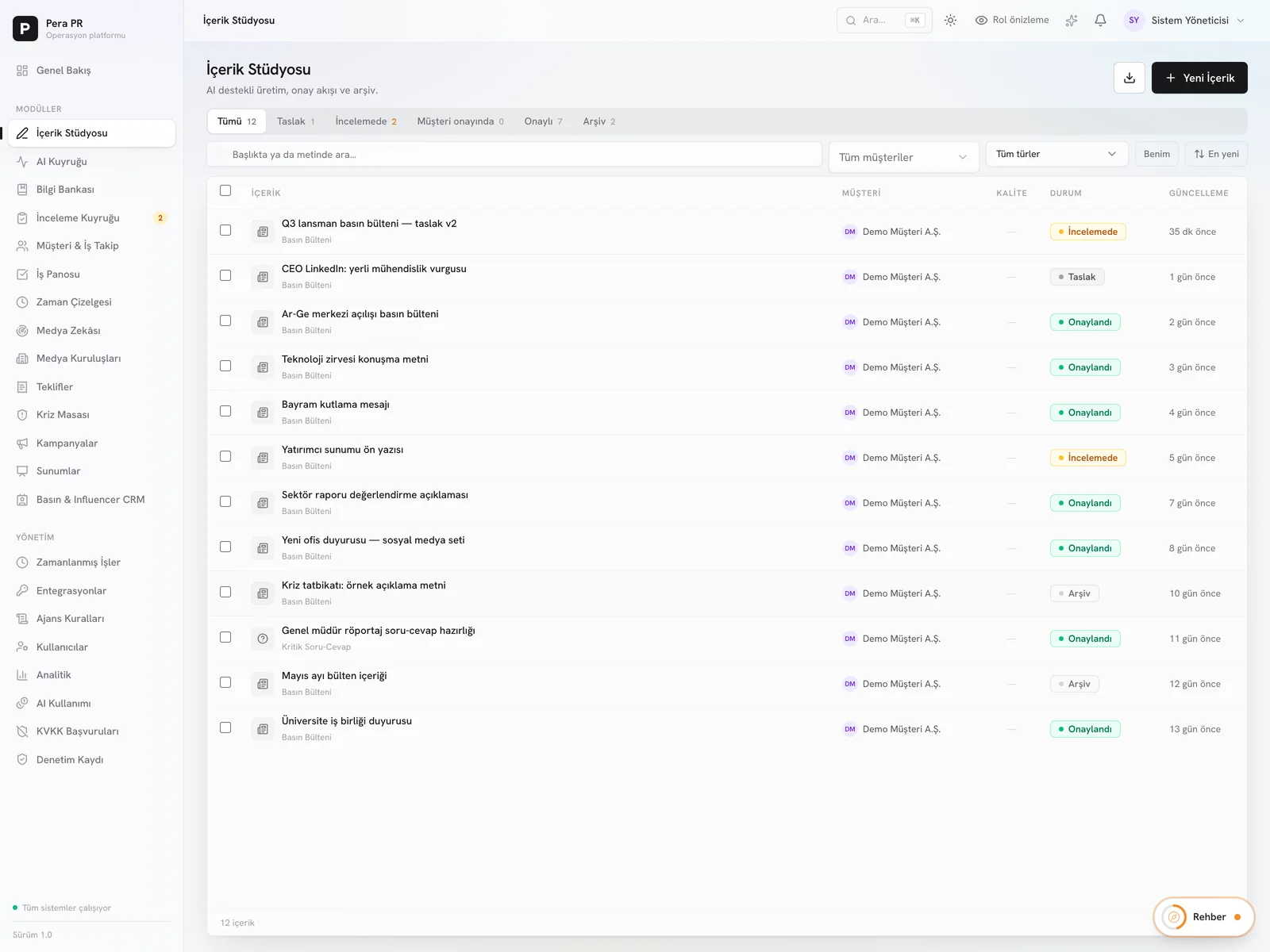Image resolution: width=1270 pixels, height=952 pixels.
Task: Select checkbox for Kriz tatbikatı row
Action: tap(225, 592)
